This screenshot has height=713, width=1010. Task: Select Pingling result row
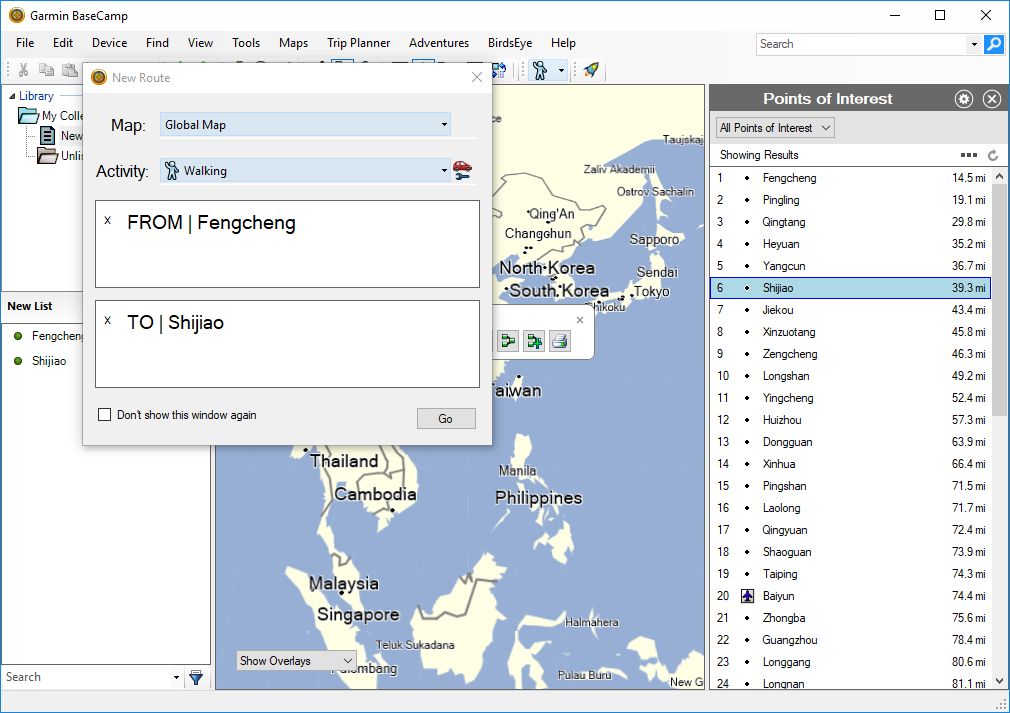point(850,200)
